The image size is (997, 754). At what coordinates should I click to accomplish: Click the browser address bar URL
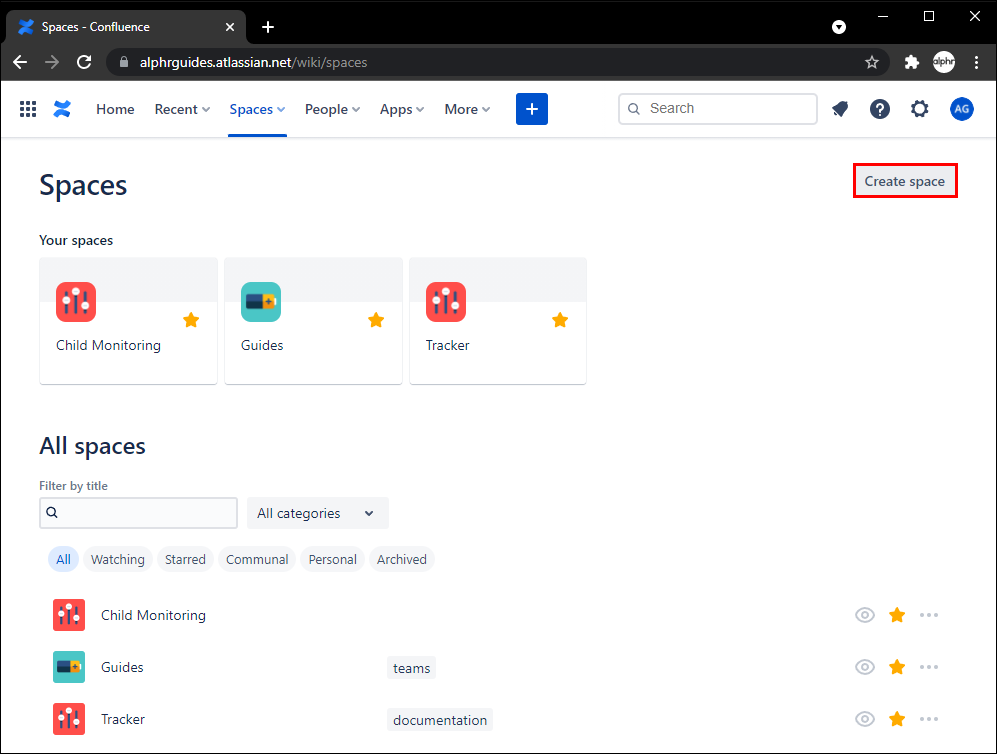(x=253, y=62)
